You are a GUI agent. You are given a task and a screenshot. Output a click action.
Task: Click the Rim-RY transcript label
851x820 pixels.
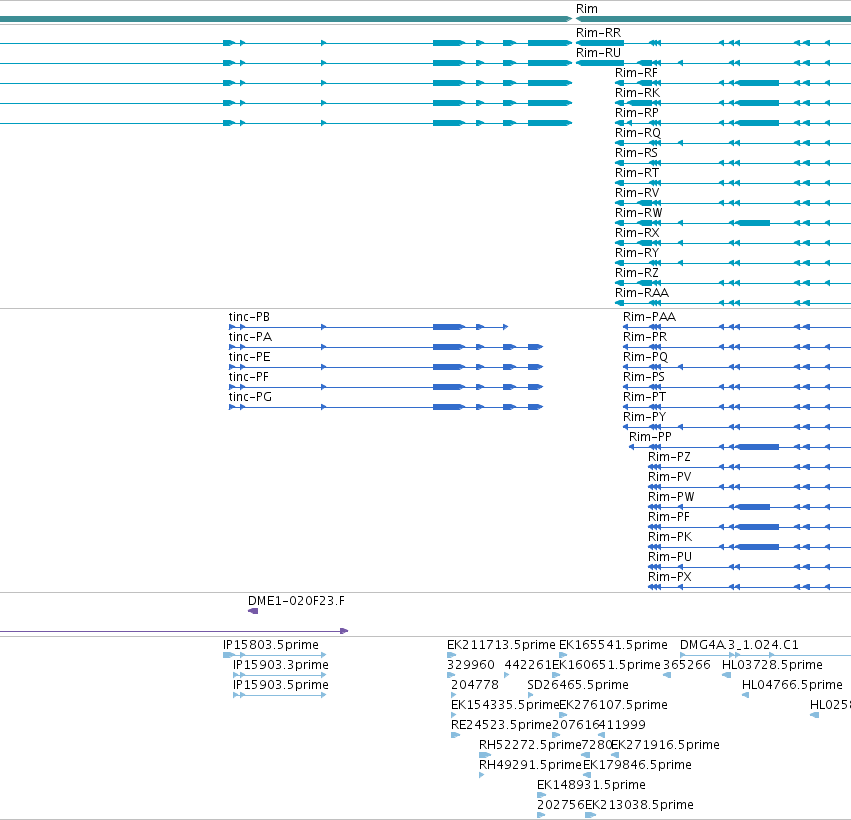[x=637, y=253]
